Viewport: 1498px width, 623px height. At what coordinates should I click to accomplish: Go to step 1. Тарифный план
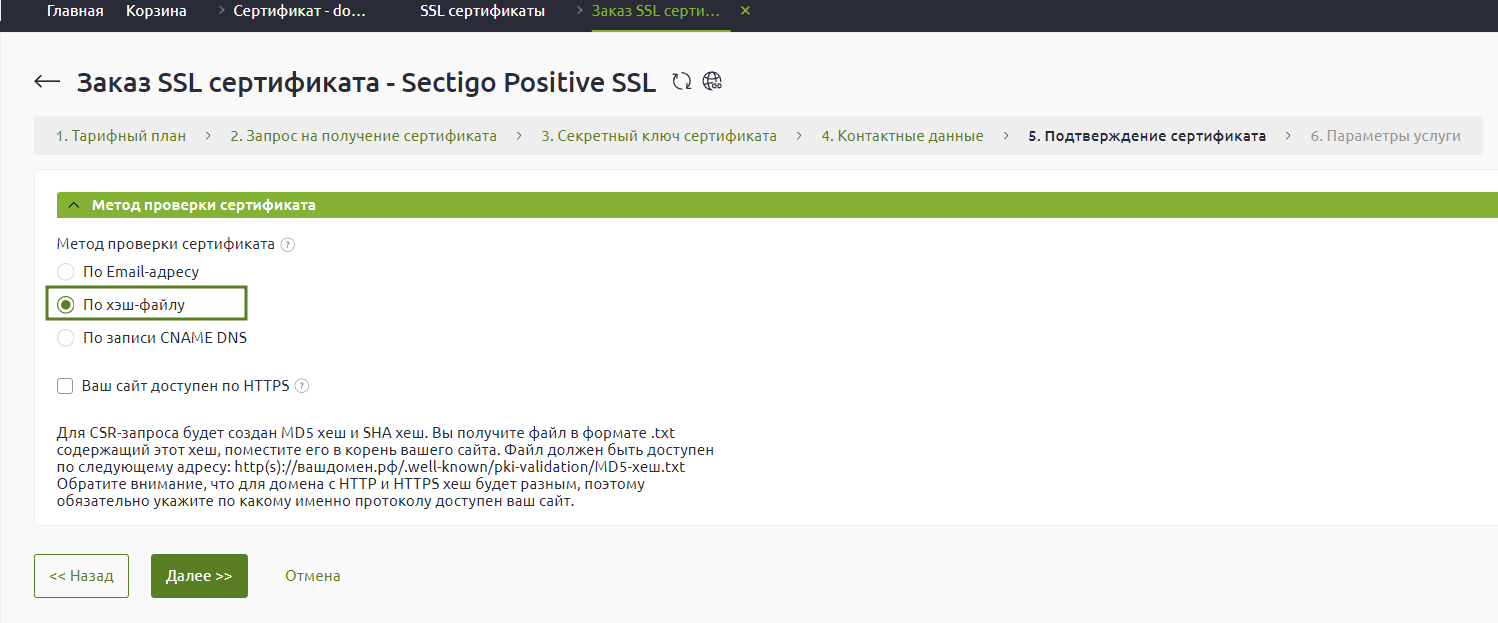[x=121, y=136]
